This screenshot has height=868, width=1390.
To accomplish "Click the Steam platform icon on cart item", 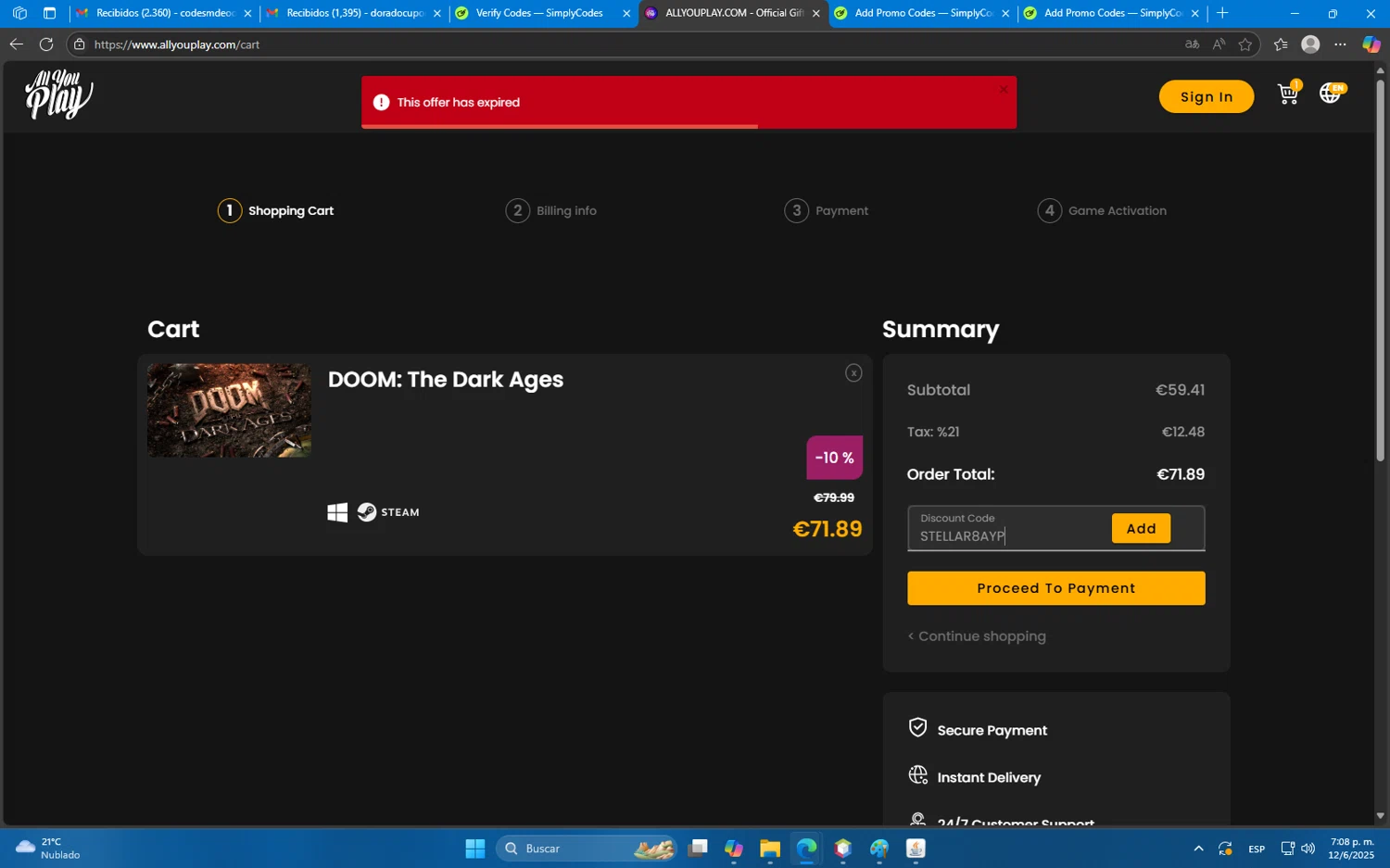I will [388, 512].
